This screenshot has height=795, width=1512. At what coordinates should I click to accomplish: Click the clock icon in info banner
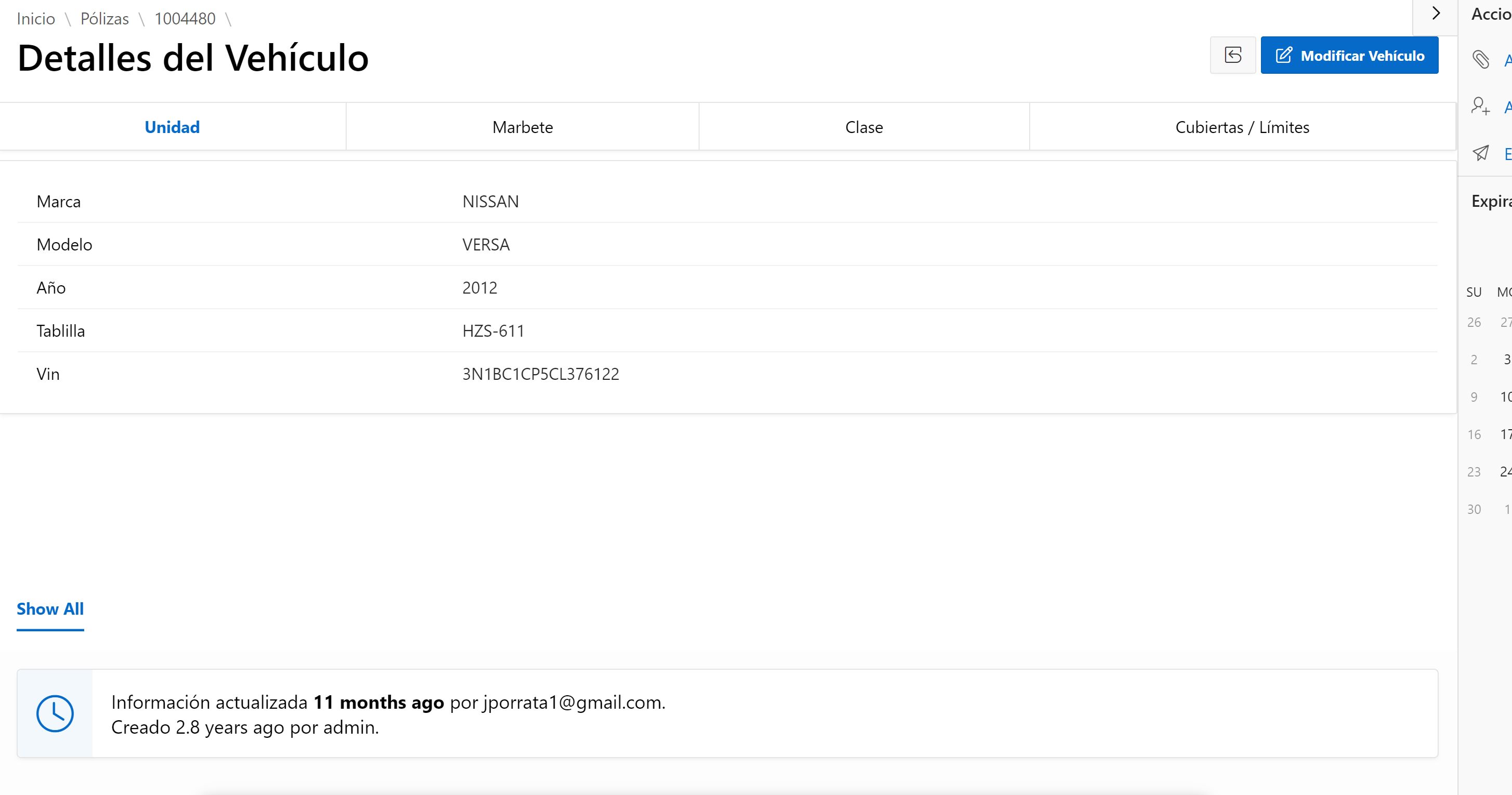55,713
